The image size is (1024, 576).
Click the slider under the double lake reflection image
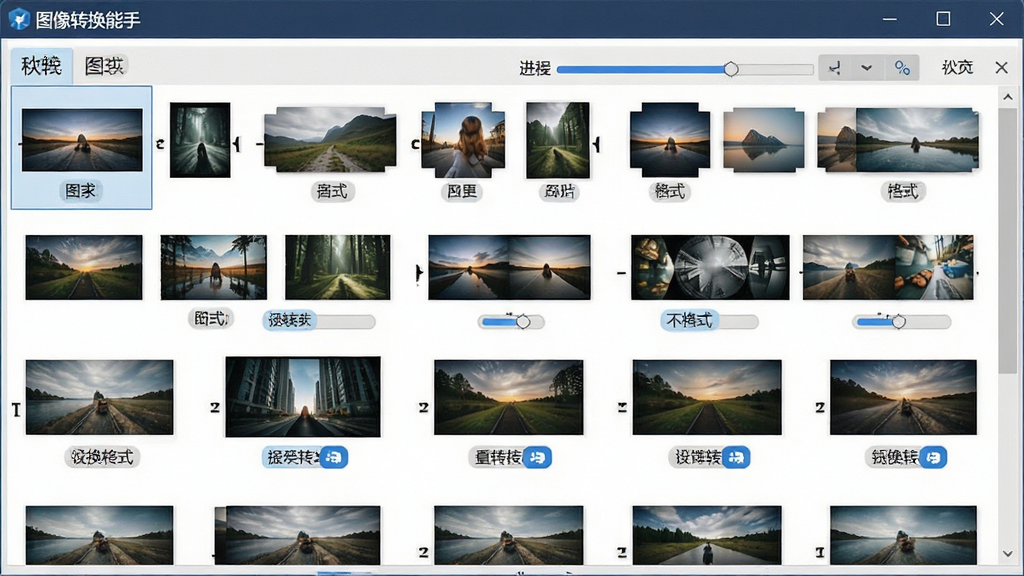[511, 321]
